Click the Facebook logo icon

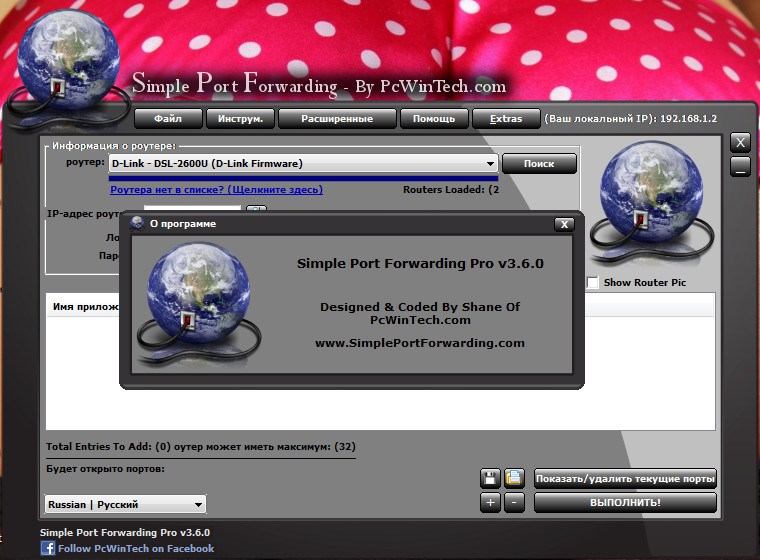pyautogui.click(x=47, y=548)
